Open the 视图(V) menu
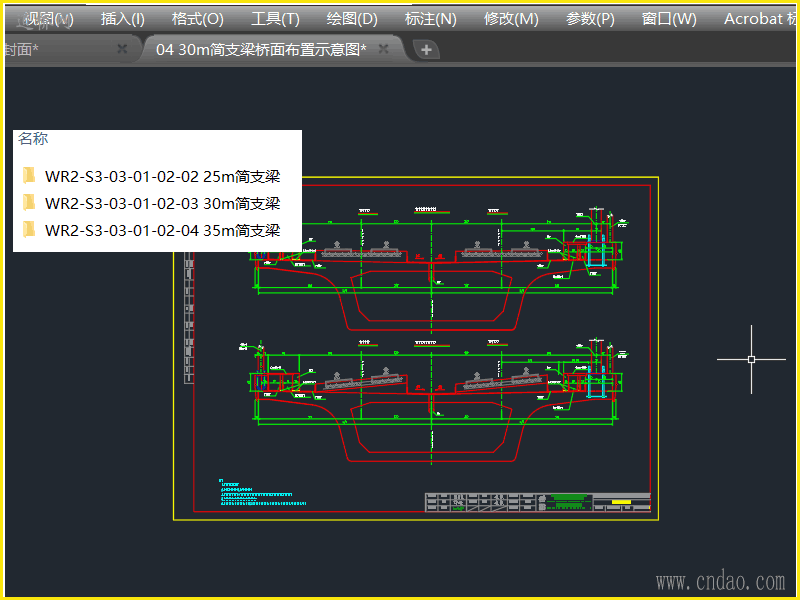 [x=49, y=19]
